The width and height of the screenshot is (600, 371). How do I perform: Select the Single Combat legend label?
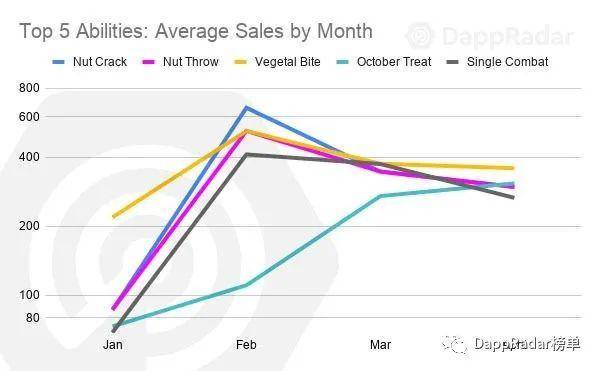tap(507, 62)
